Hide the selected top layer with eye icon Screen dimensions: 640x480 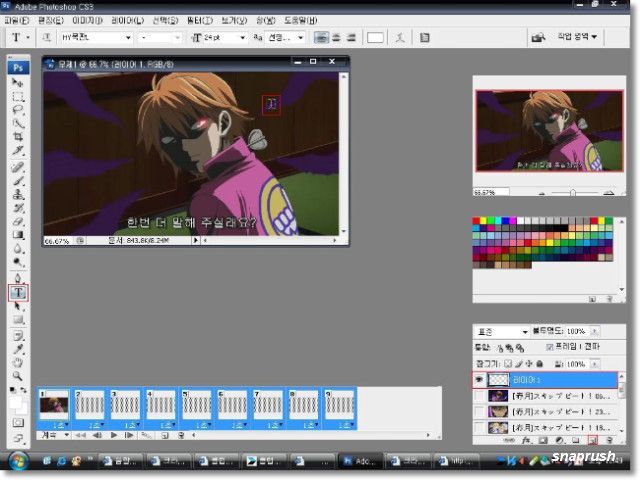480,380
